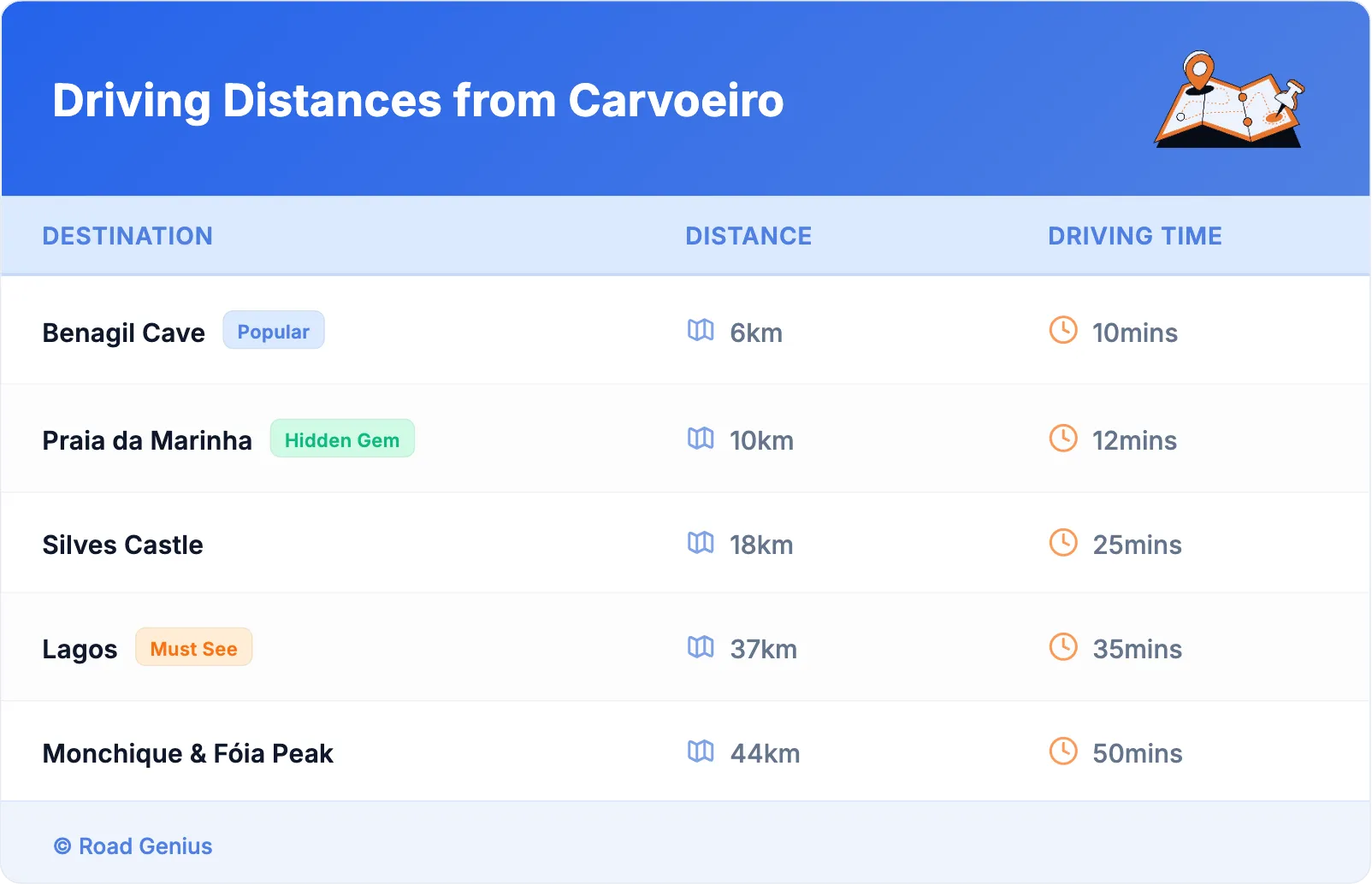Click the clock icon beside 50mins
The height and width of the screenshot is (884, 1372).
point(1063,751)
